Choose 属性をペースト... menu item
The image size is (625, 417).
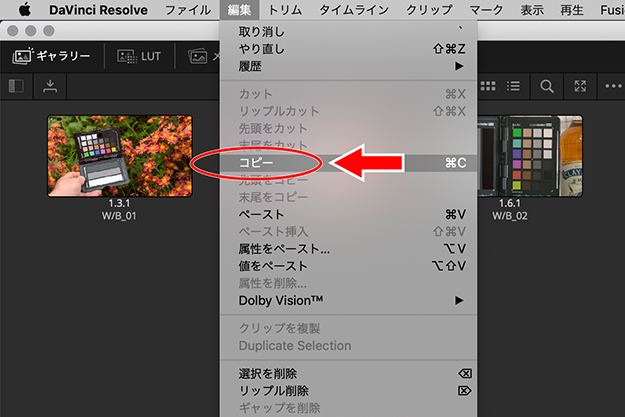pos(284,248)
